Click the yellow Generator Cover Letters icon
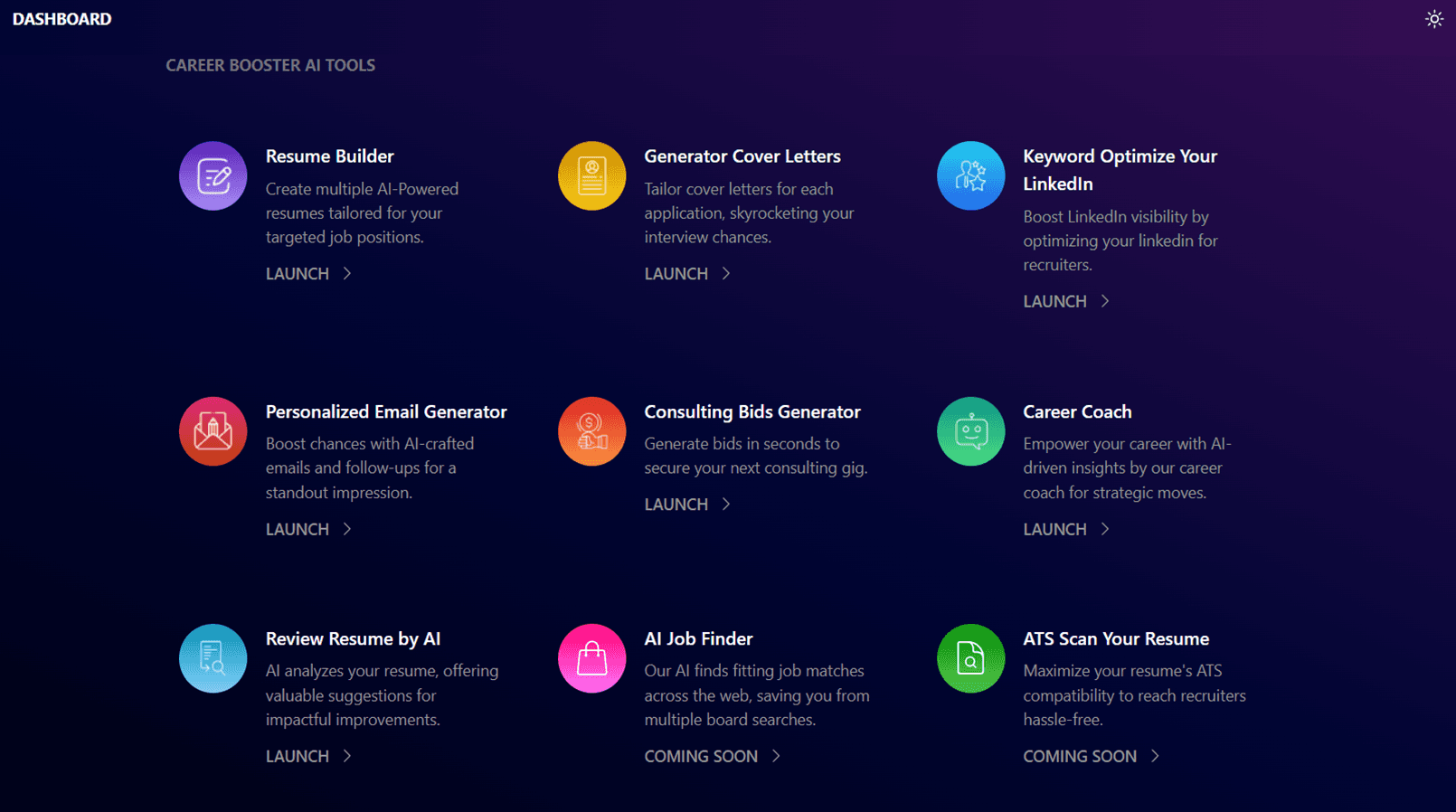1456x812 pixels. pos(591,176)
